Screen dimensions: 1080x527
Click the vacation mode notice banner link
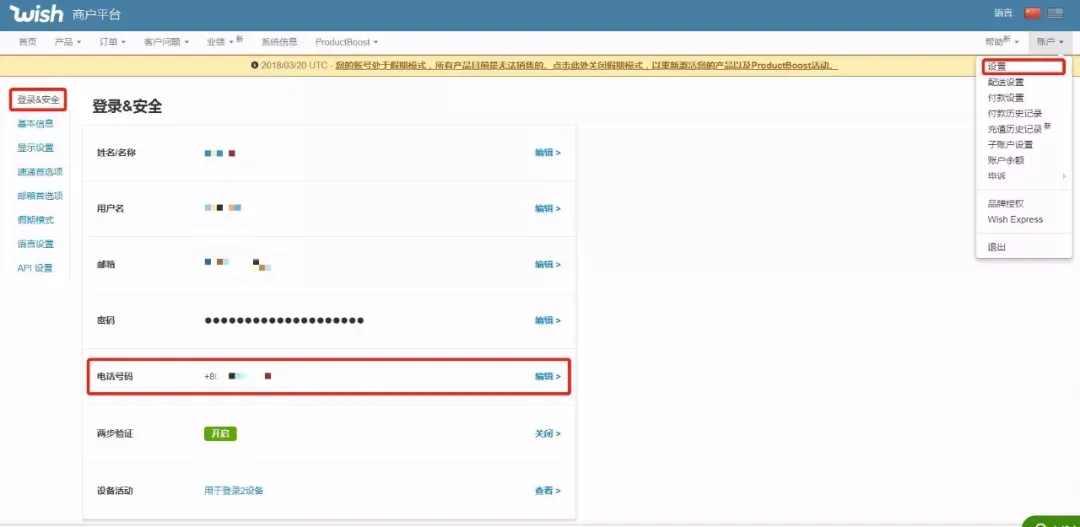click(586, 65)
